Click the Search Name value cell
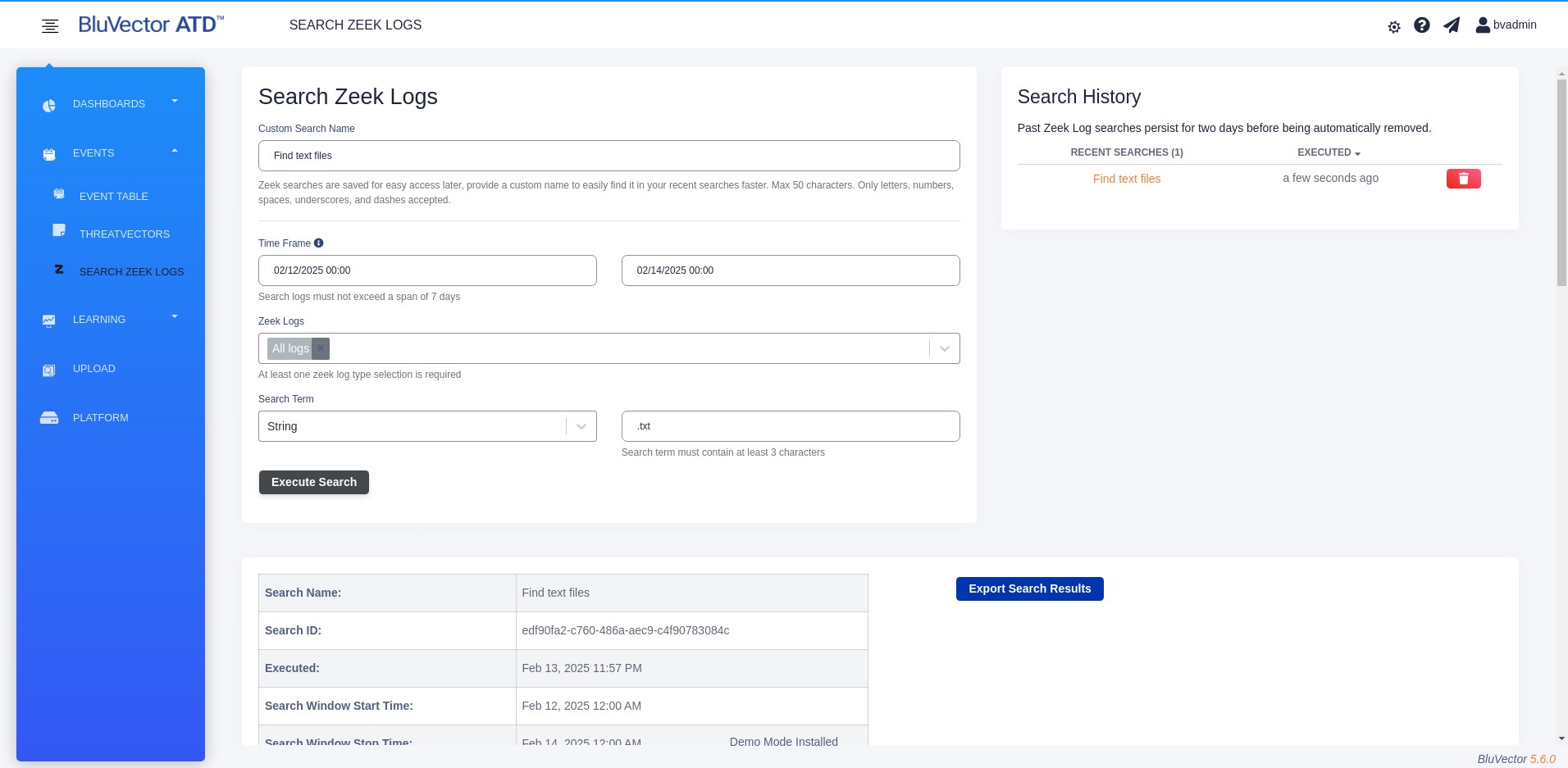1568x768 pixels. (691, 593)
